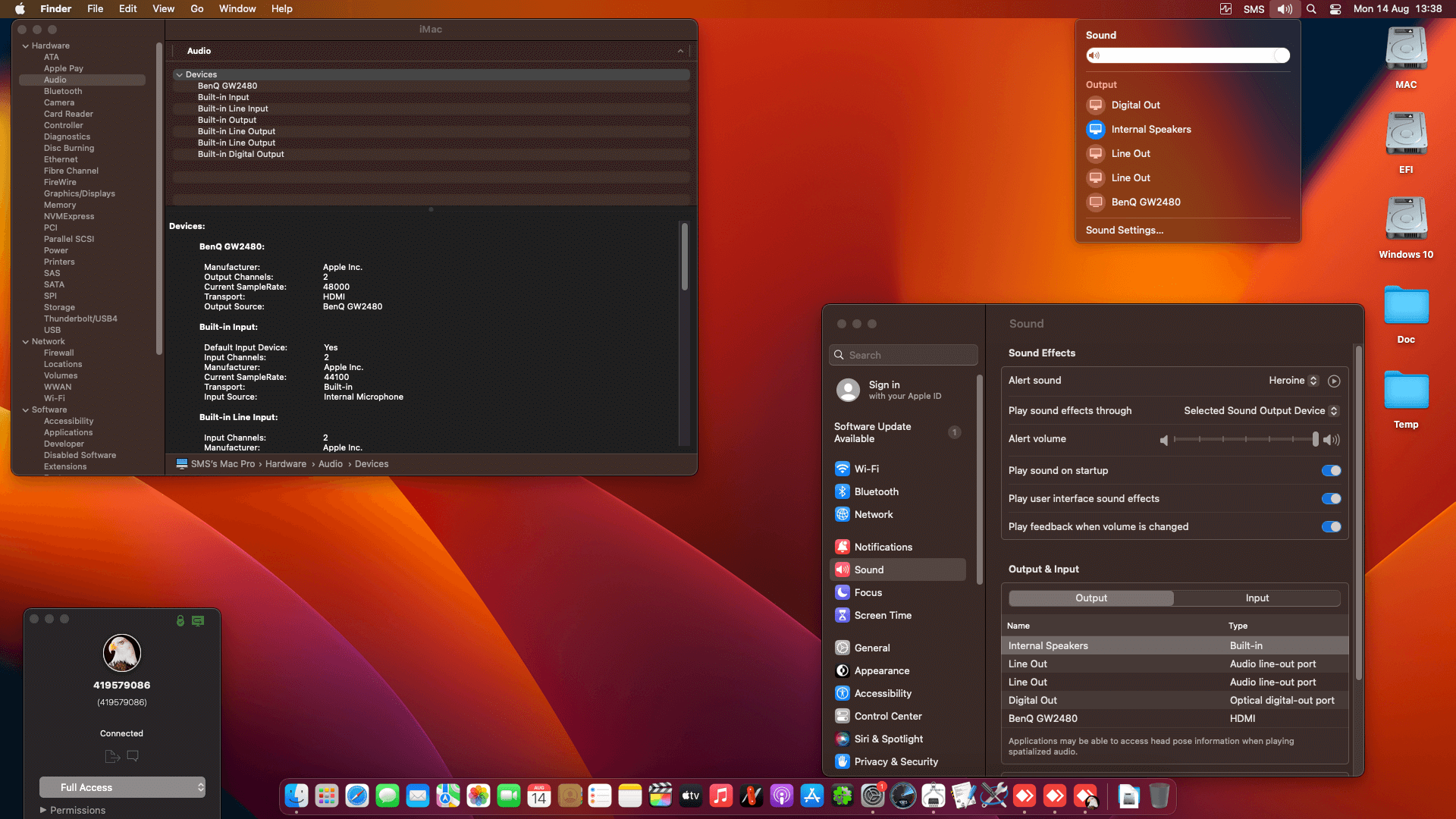Switch to the Output tab in Sound settings
The image size is (1456, 819).
pos(1091,598)
